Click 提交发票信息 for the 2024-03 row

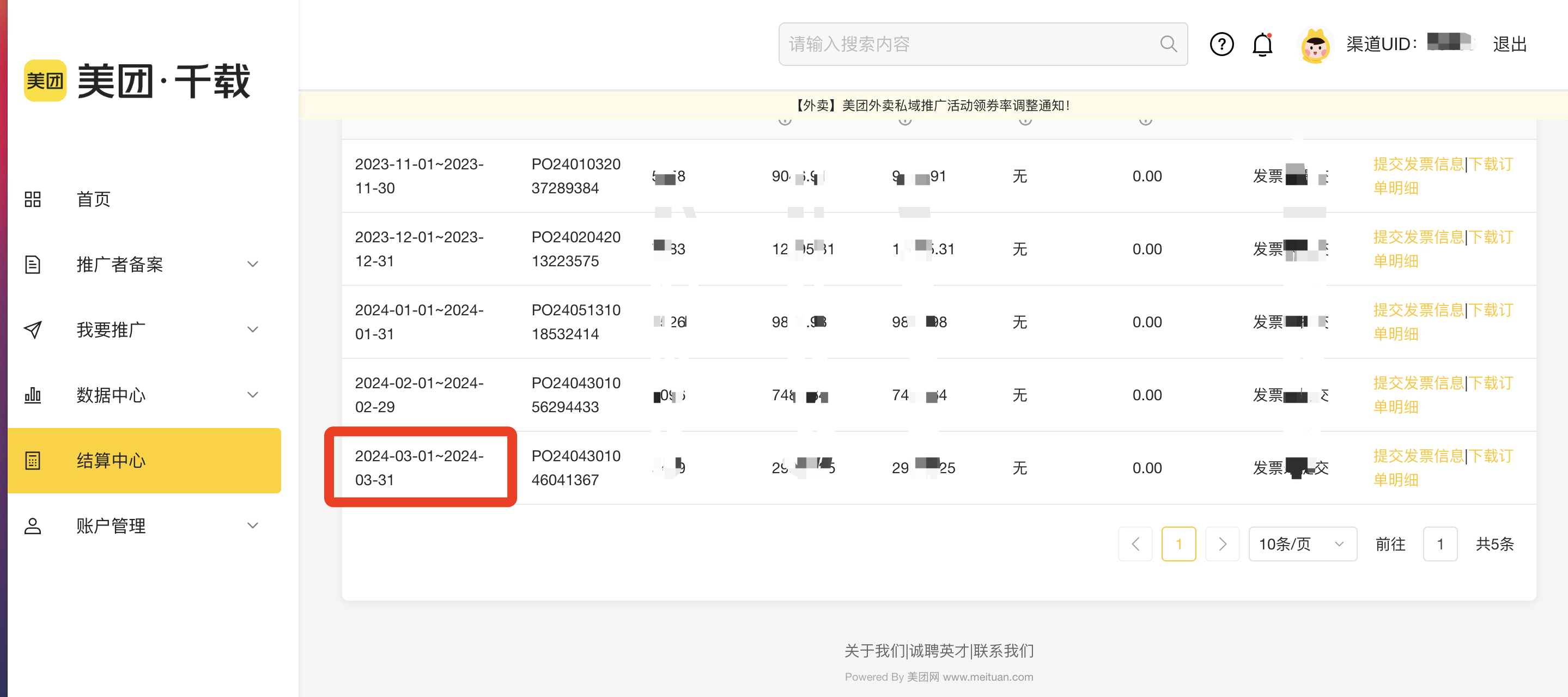(x=1418, y=456)
